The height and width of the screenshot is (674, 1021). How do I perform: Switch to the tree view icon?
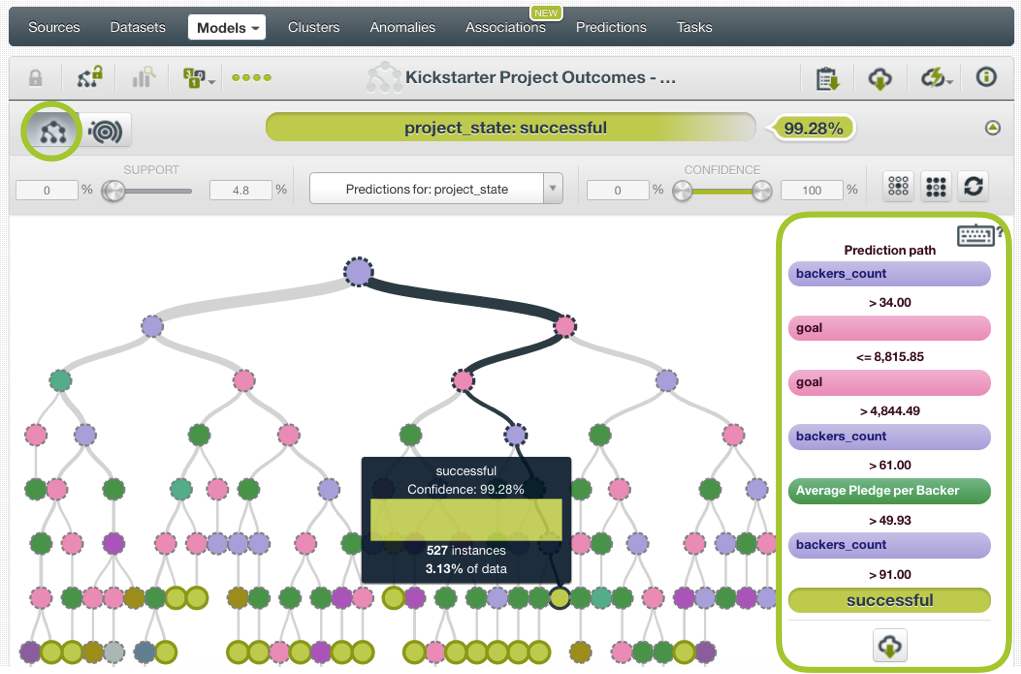point(53,132)
